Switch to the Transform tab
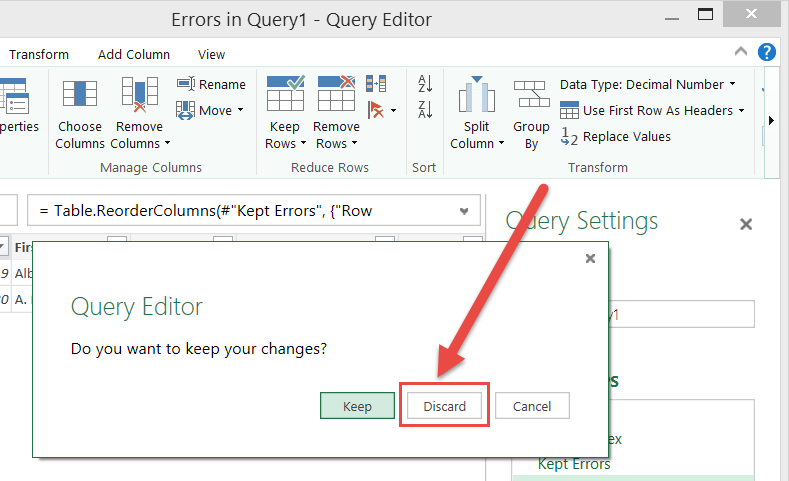Image resolution: width=789 pixels, height=481 pixels. (x=39, y=55)
